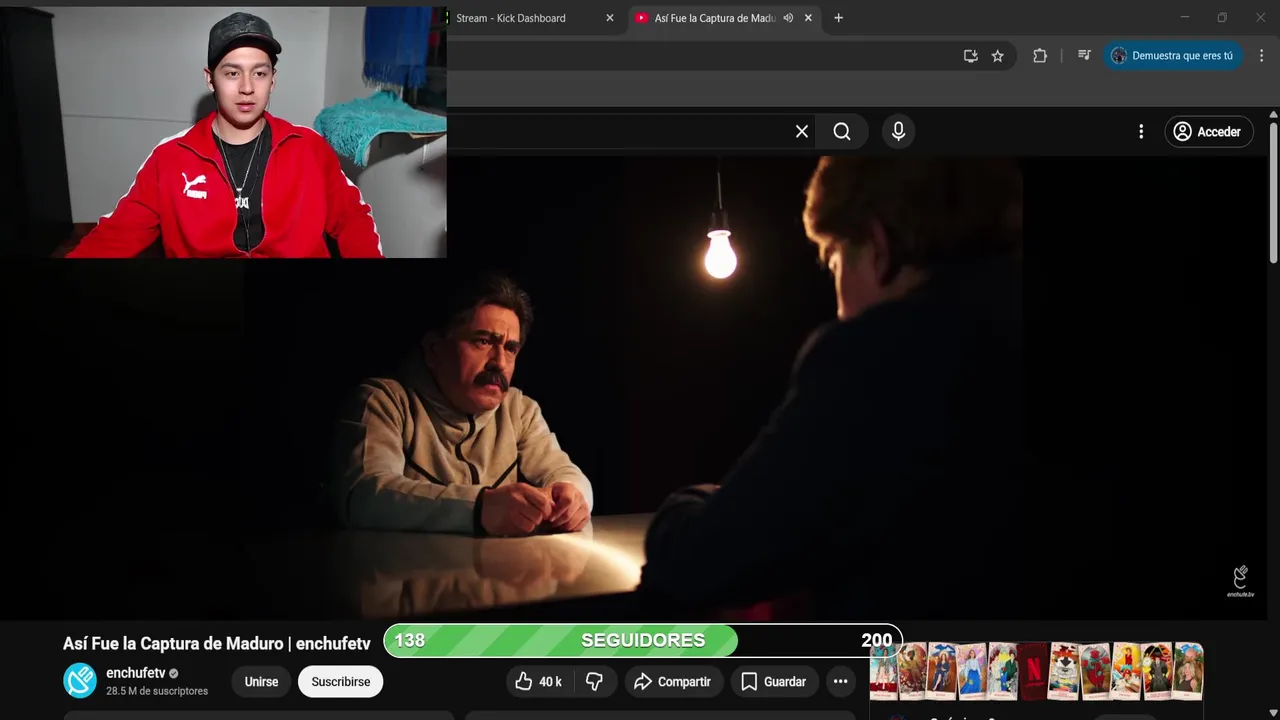The width and height of the screenshot is (1280, 720).
Task: Mute the tab's audio speaker icon
Action: [788, 18]
